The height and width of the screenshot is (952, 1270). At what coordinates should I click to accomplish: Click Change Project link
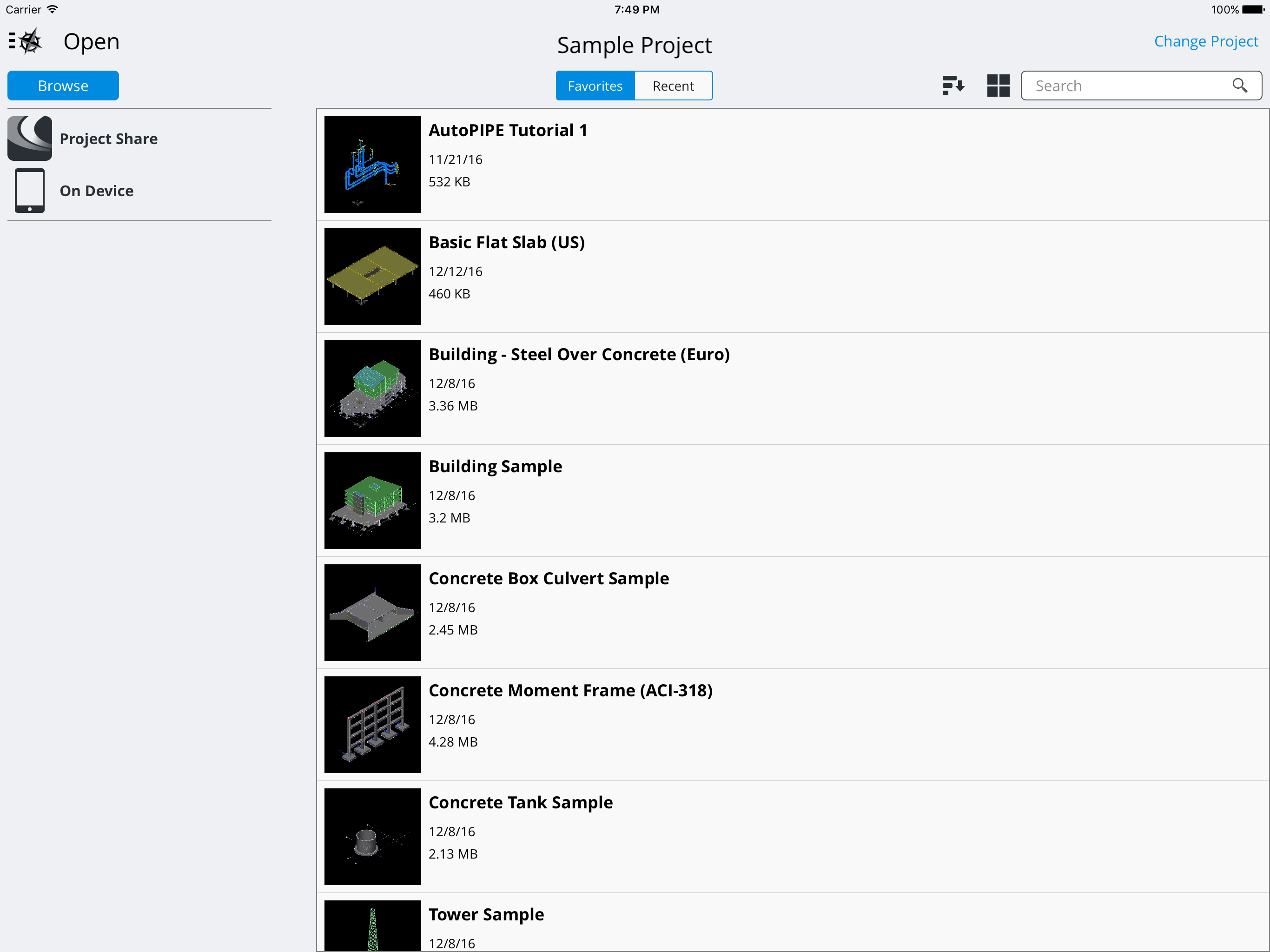[x=1206, y=41]
